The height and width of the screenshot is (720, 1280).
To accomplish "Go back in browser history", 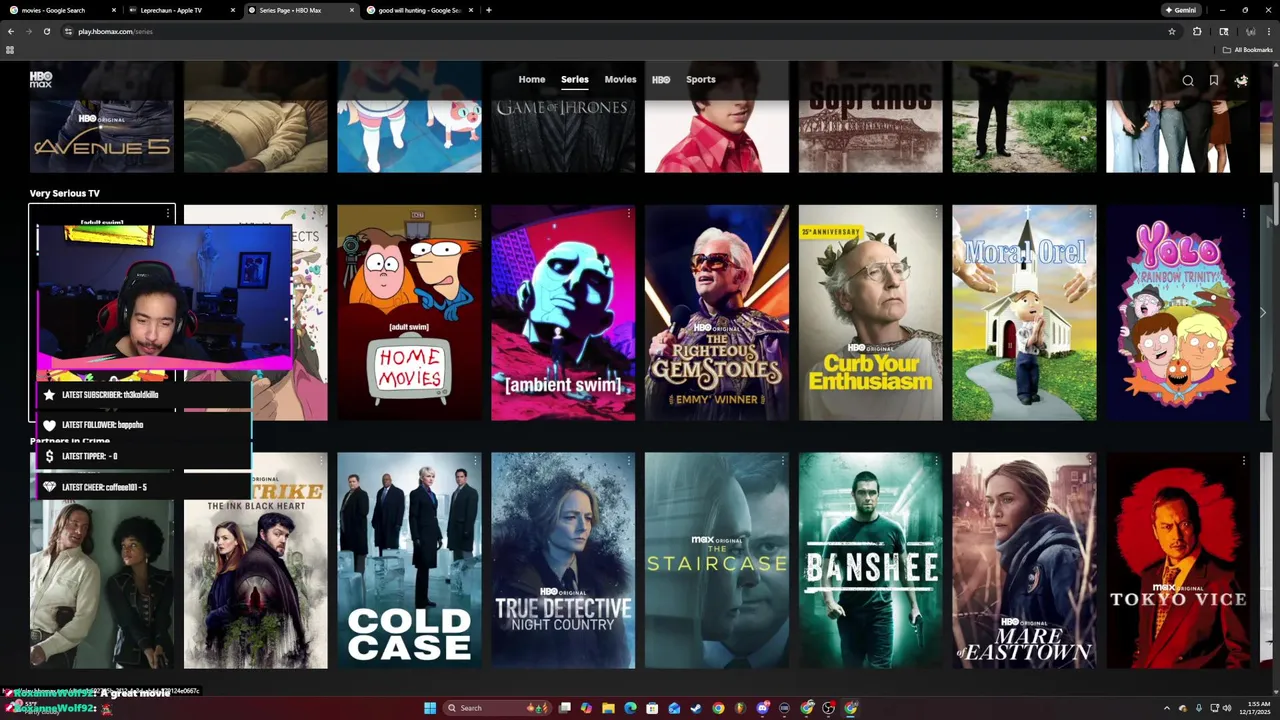I will pos(11,31).
